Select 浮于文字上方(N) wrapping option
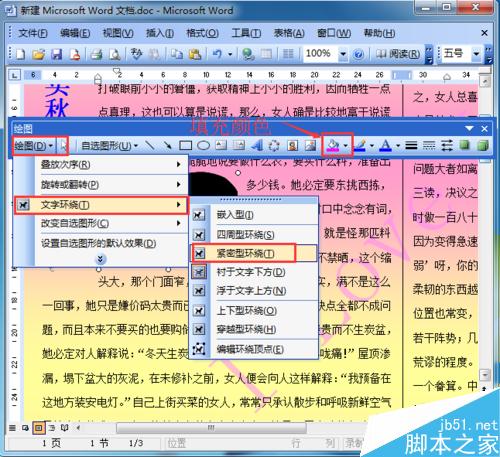The image size is (500, 457). pyautogui.click(x=254, y=291)
